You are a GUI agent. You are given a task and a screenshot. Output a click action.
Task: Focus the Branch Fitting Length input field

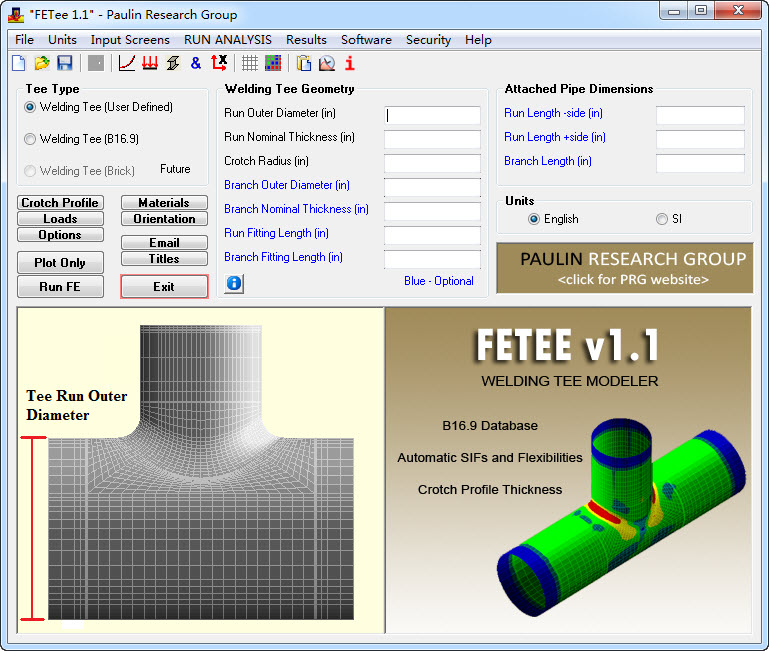click(x=432, y=260)
